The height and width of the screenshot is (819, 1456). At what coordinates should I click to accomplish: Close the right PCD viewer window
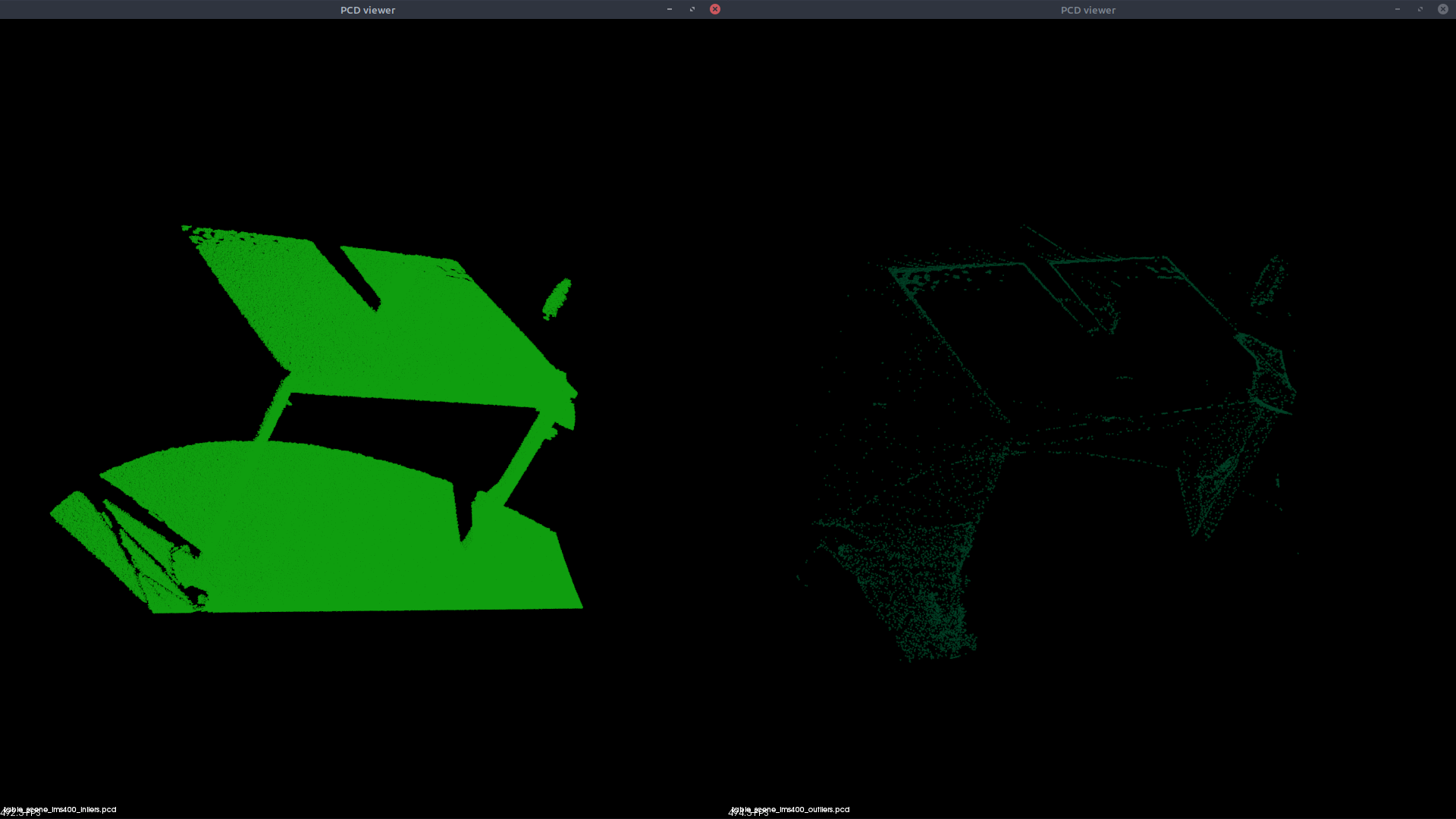[x=1442, y=9]
